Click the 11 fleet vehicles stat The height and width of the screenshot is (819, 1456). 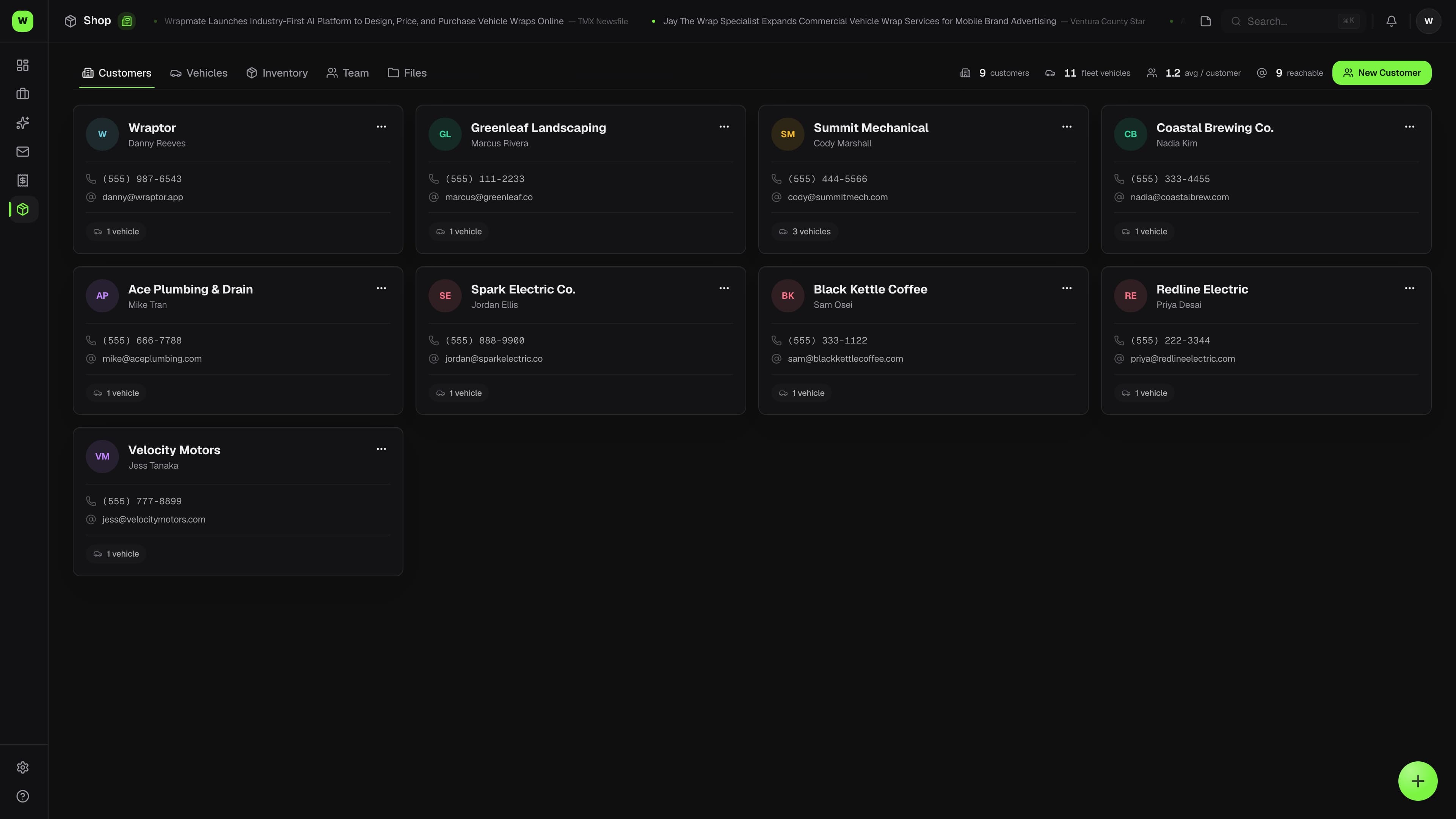(1087, 73)
